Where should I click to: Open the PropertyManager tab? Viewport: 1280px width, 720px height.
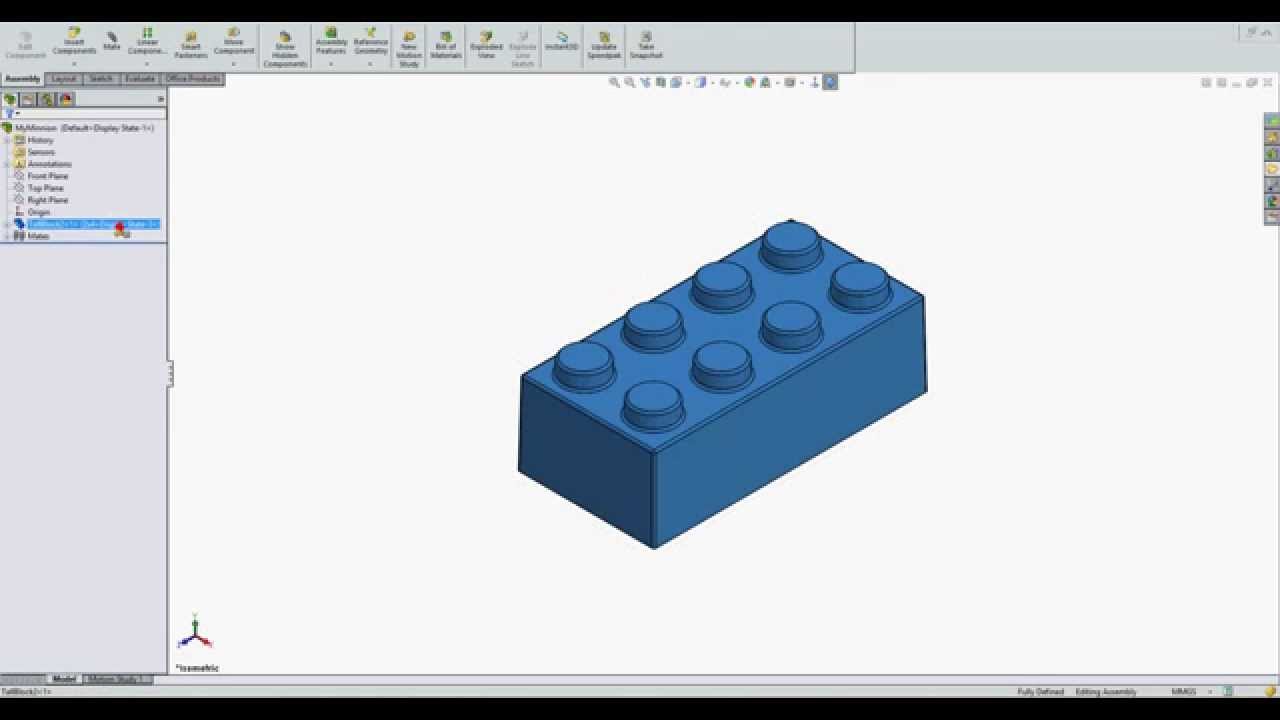[x=29, y=99]
